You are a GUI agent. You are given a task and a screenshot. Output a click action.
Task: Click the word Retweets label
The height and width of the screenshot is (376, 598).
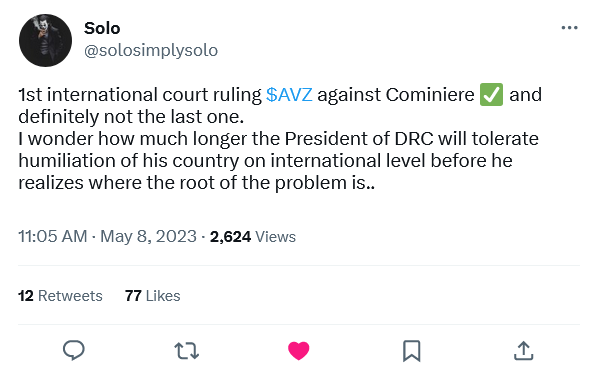(x=70, y=296)
